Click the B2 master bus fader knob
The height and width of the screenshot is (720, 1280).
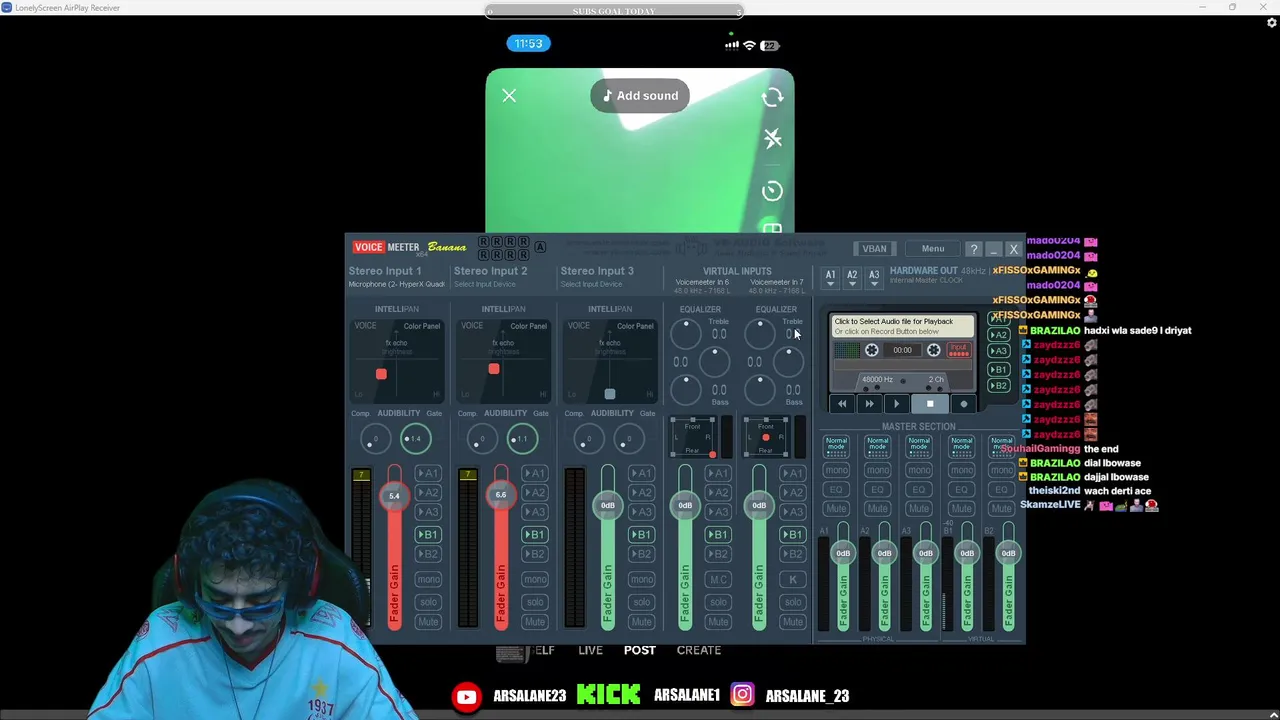(x=1008, y=553)
